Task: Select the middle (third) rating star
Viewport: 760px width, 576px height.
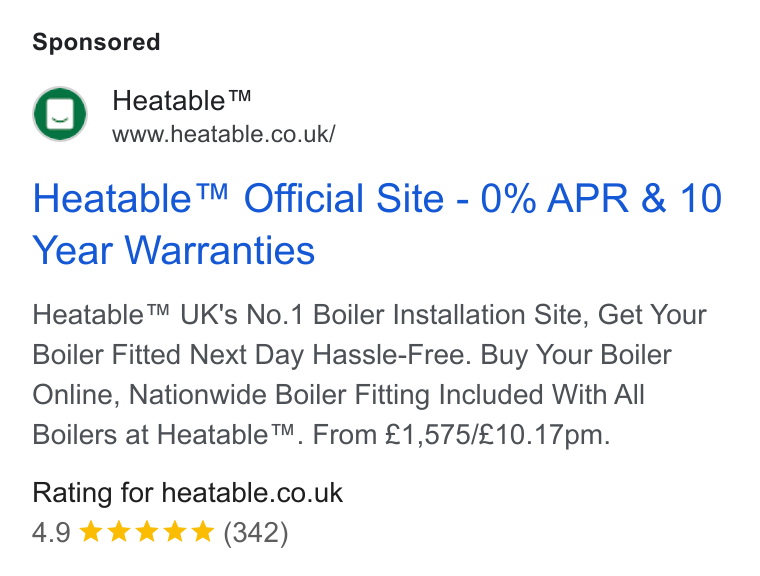Action: coord(147,531)
